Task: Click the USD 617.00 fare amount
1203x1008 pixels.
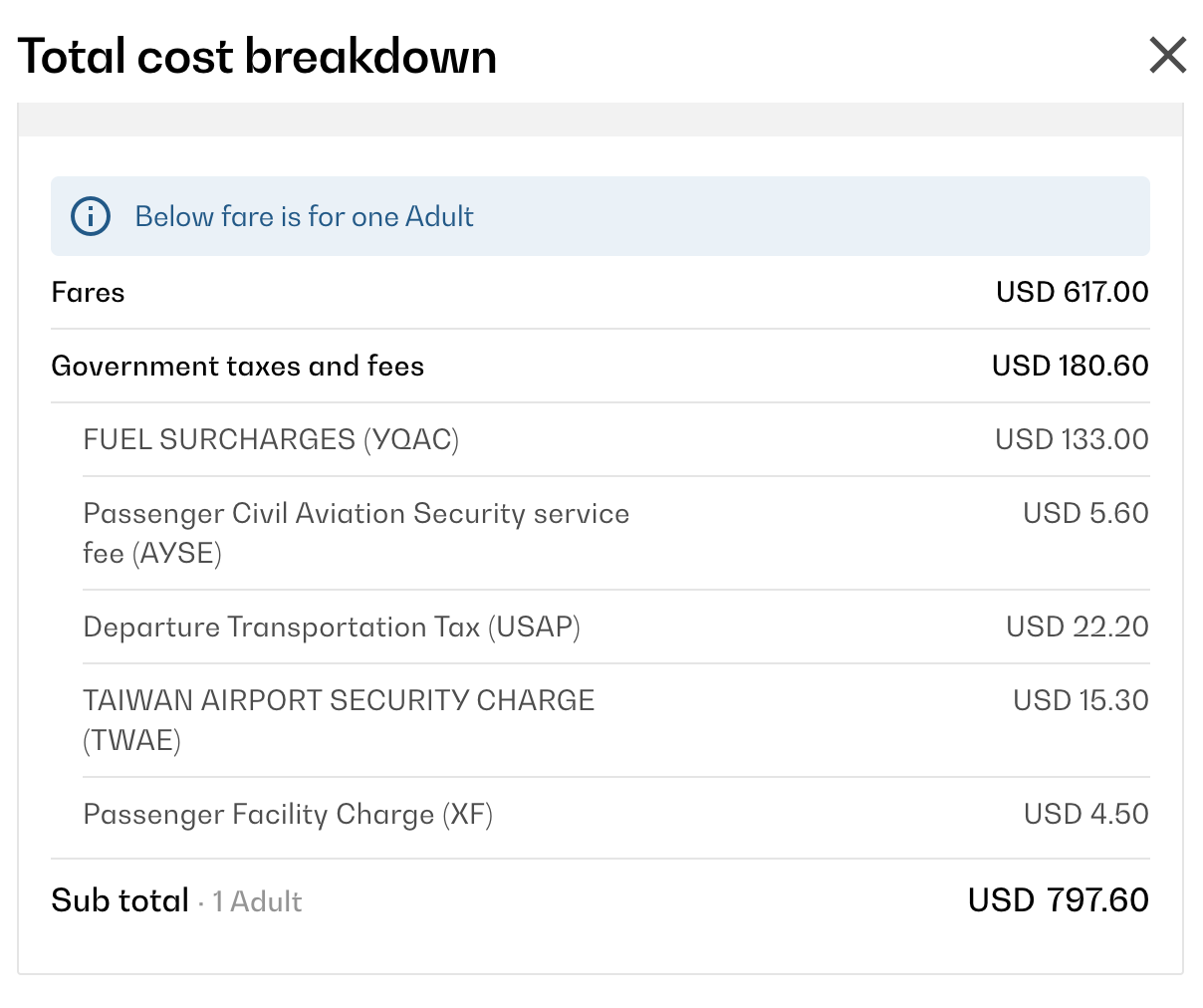Action: coord(1072,292)
